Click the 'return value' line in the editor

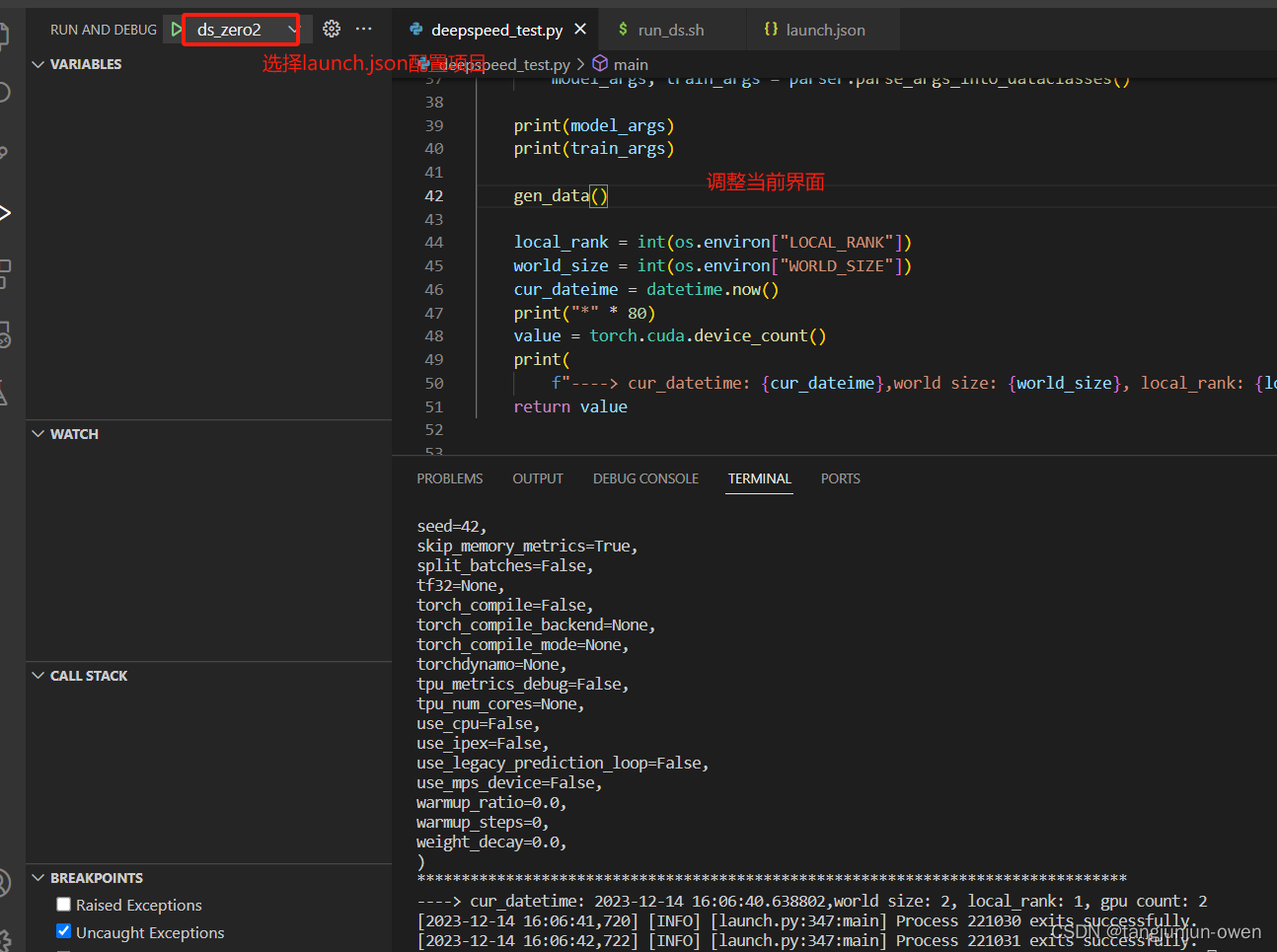coord(570,406)
